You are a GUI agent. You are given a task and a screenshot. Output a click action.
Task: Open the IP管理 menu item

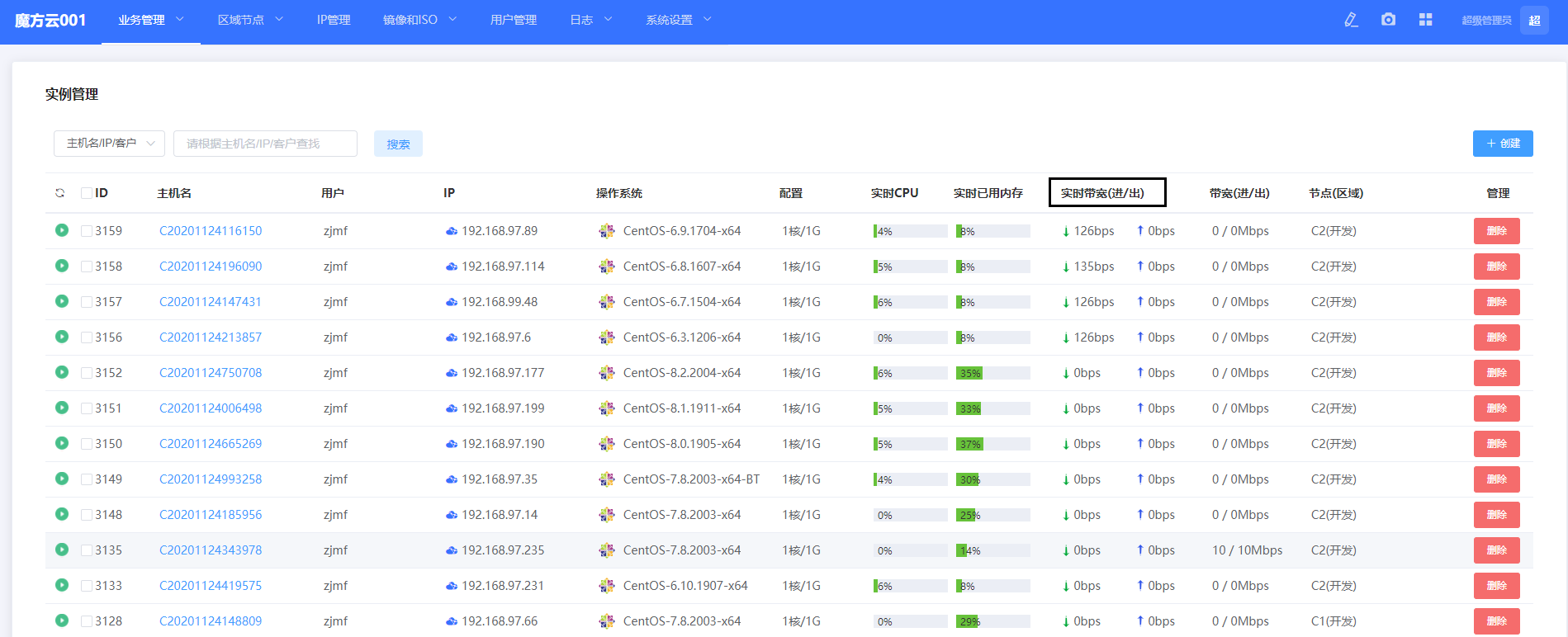334,20
